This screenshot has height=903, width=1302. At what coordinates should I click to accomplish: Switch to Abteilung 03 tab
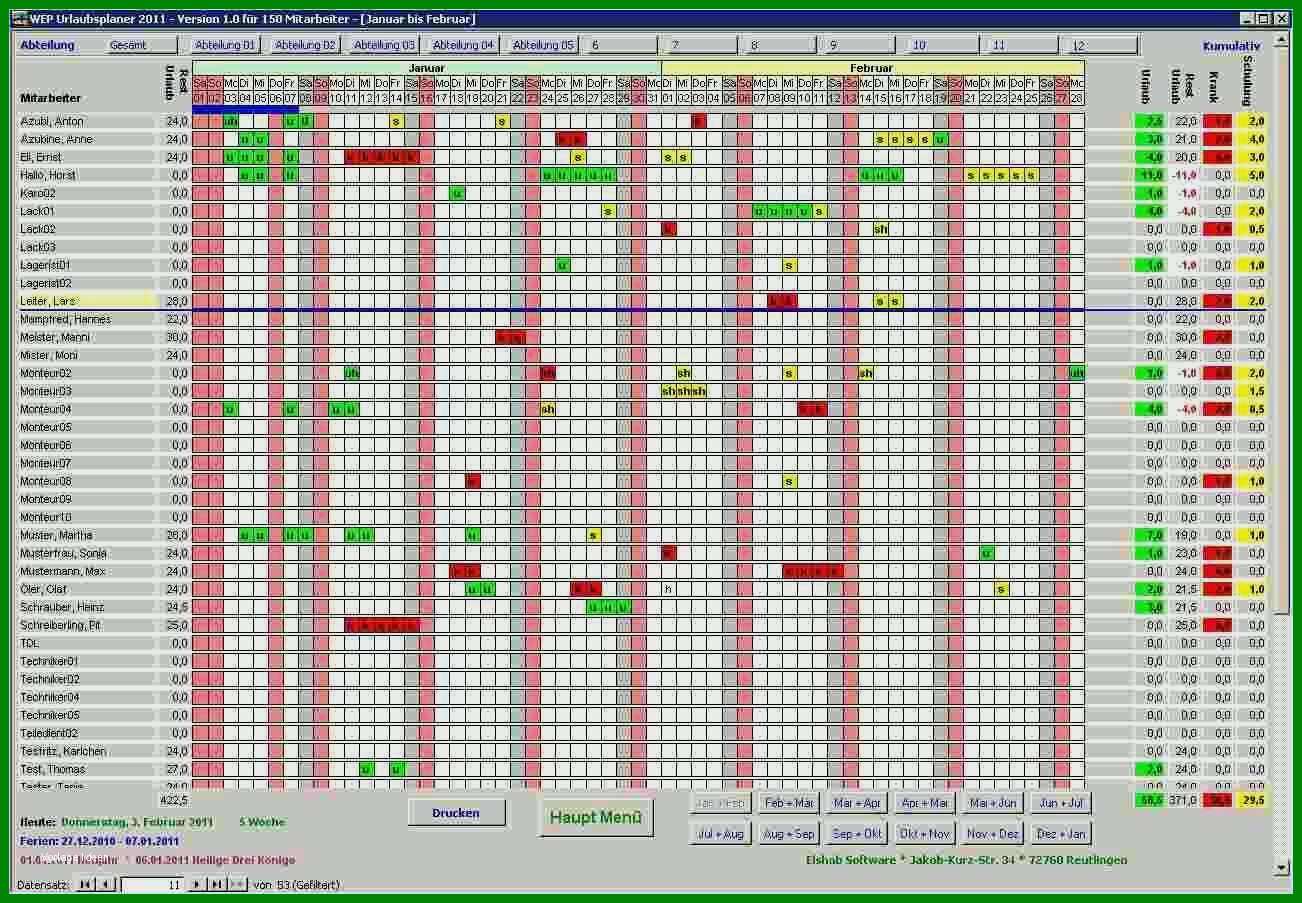pos(384,45)
